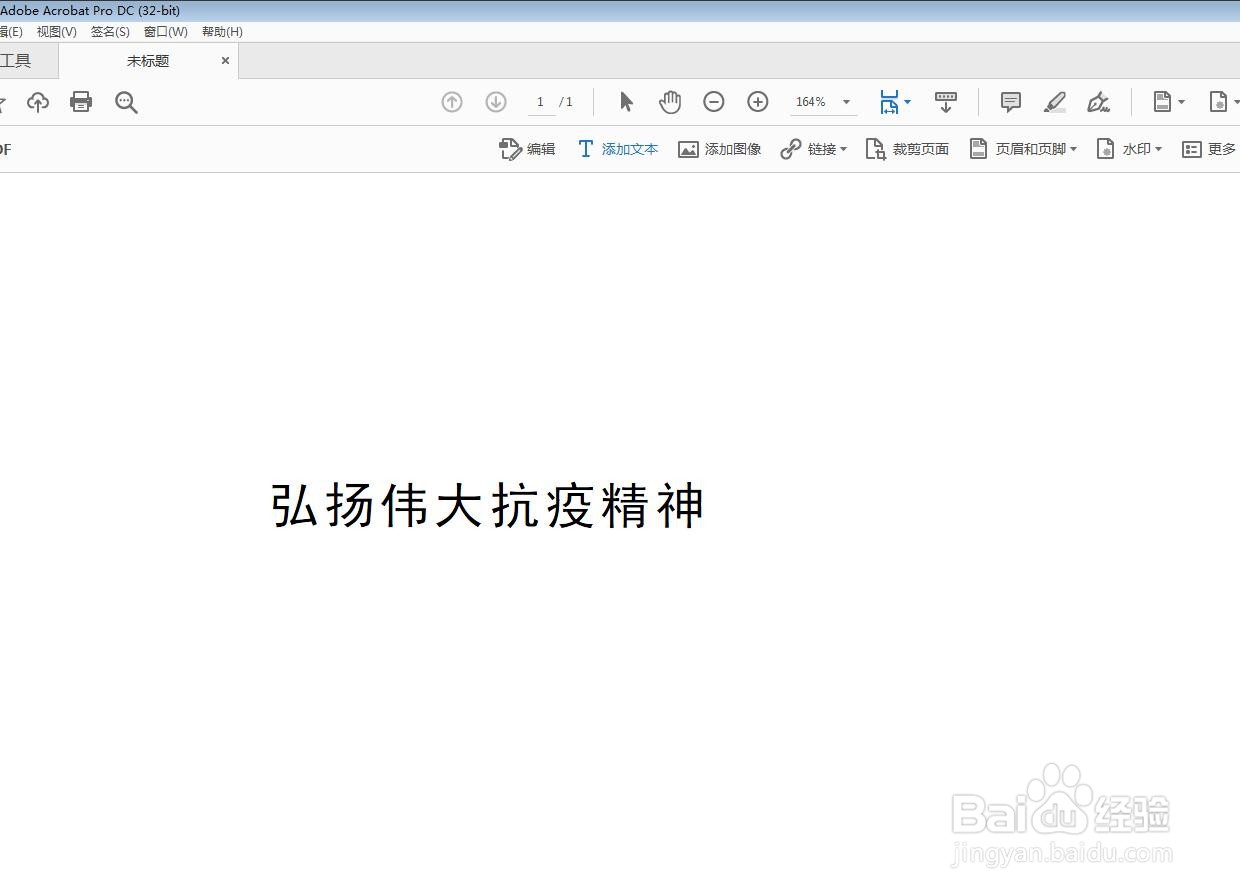
Task: Choose the selection arrow tool
Action: (x=627, y=102)
